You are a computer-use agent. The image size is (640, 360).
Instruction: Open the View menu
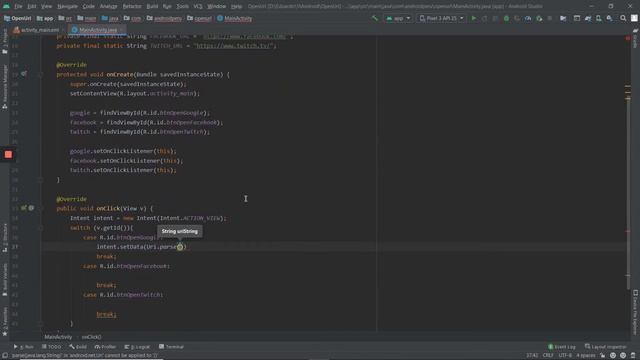47,7
